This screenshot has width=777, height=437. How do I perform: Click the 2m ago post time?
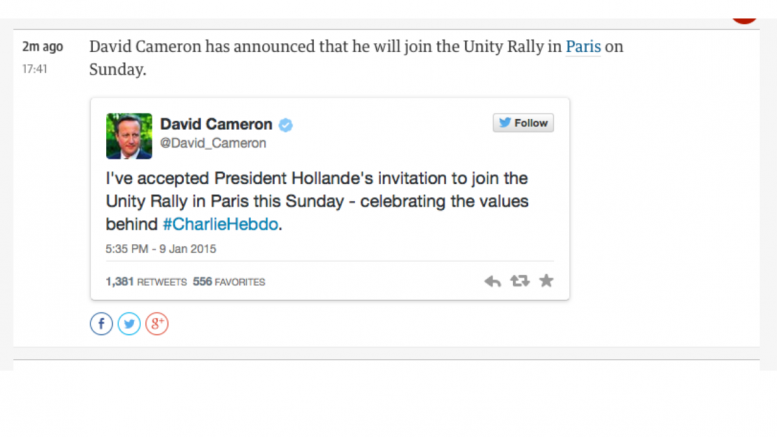[43, 47]
